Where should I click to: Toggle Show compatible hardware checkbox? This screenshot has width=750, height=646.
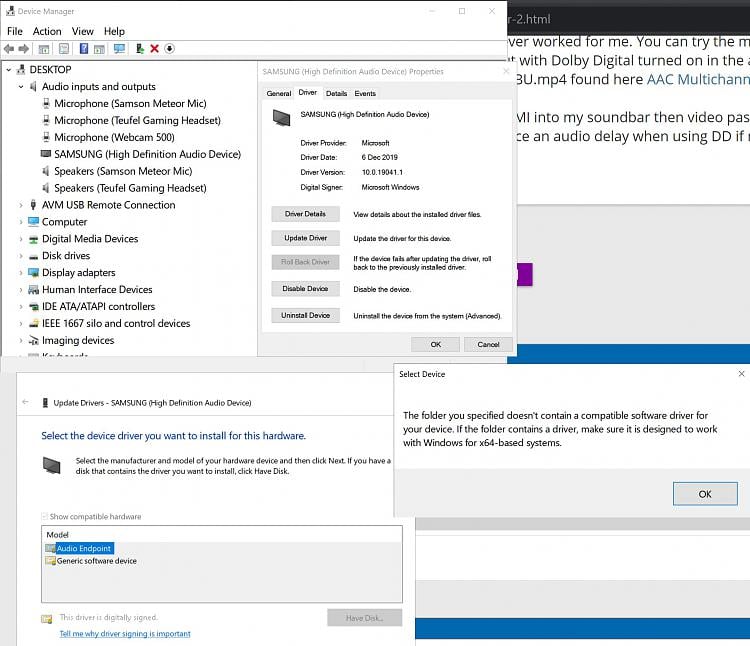click(44, 516)
